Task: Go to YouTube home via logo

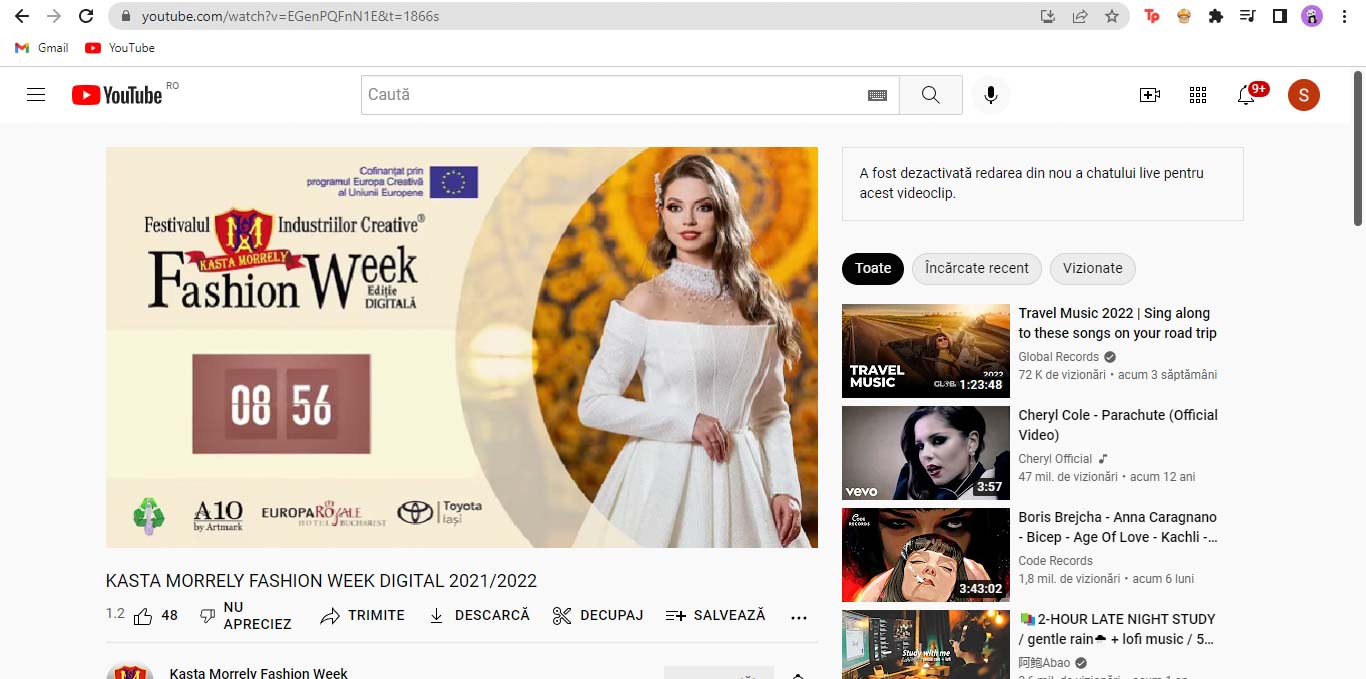Action: coord(117,95)
